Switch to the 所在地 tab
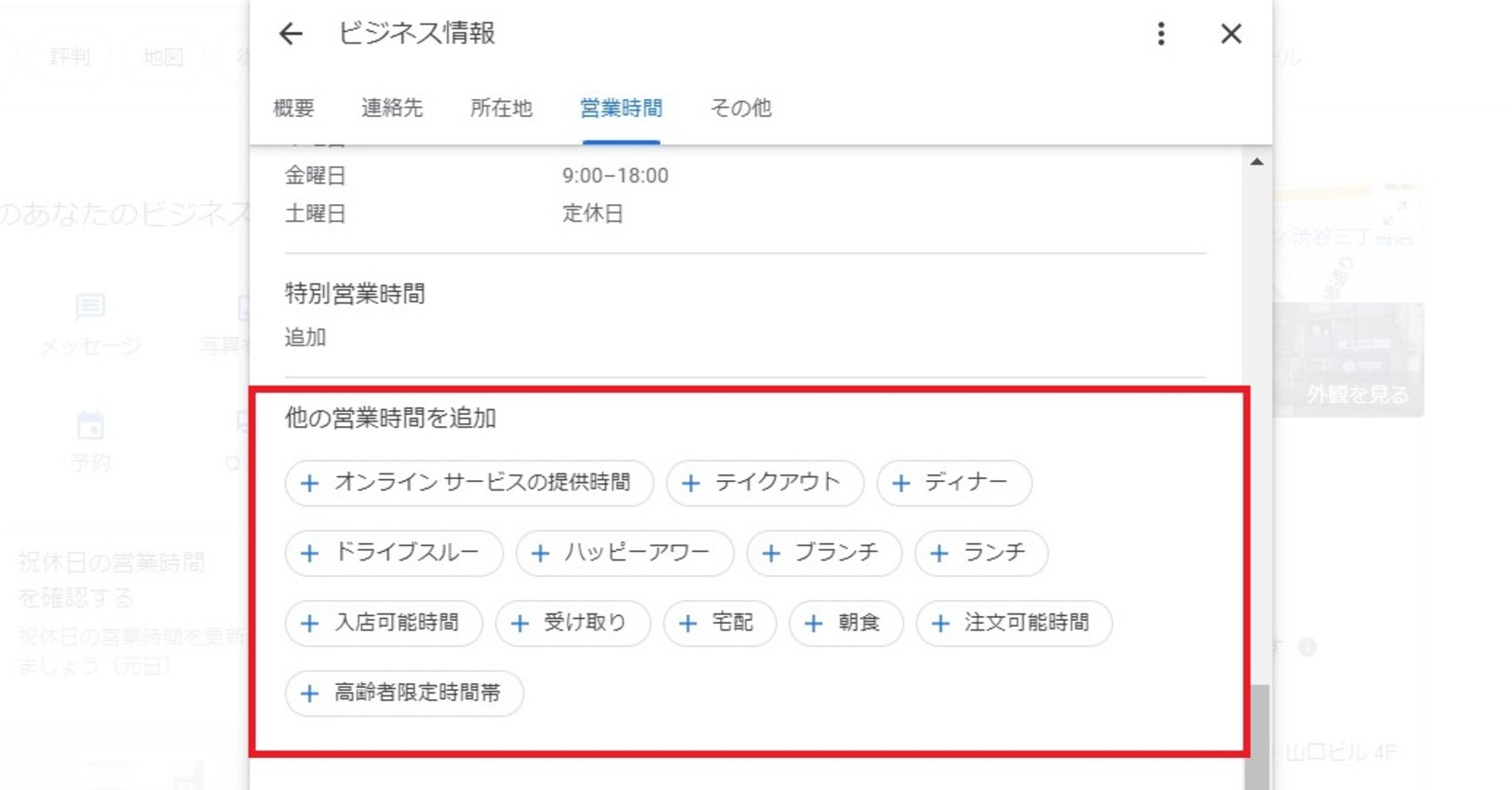Viewport: 1512px width, 790px height. (x=501, y=108)
